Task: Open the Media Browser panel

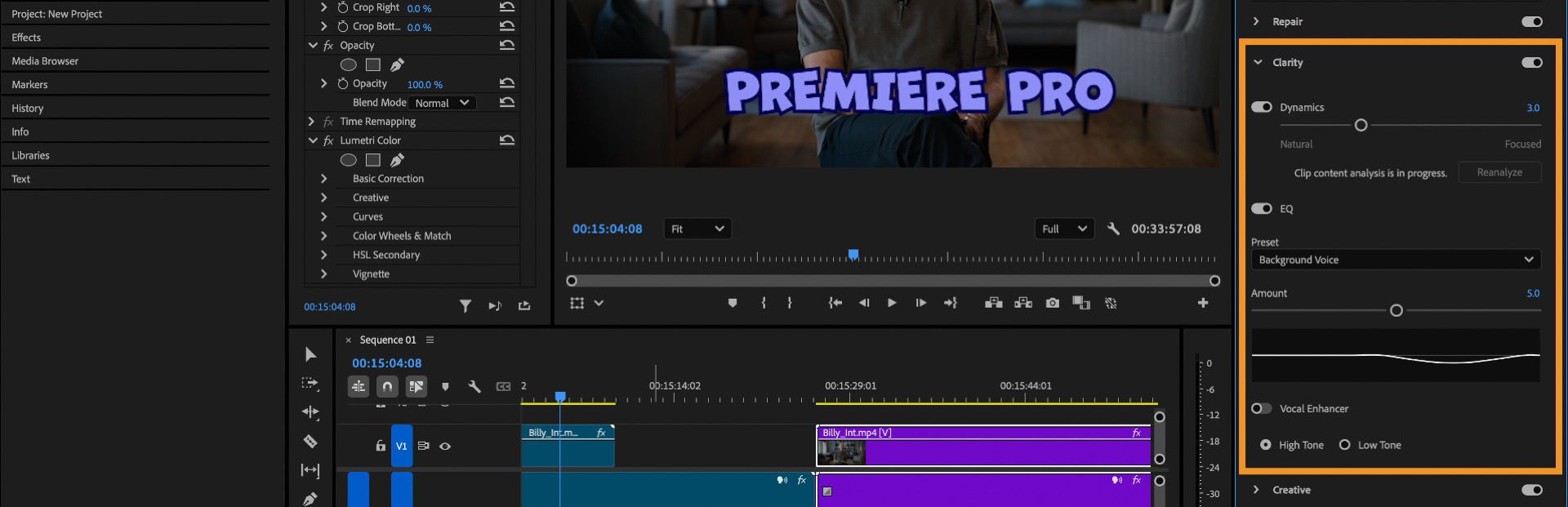Action: click(45, 61)
